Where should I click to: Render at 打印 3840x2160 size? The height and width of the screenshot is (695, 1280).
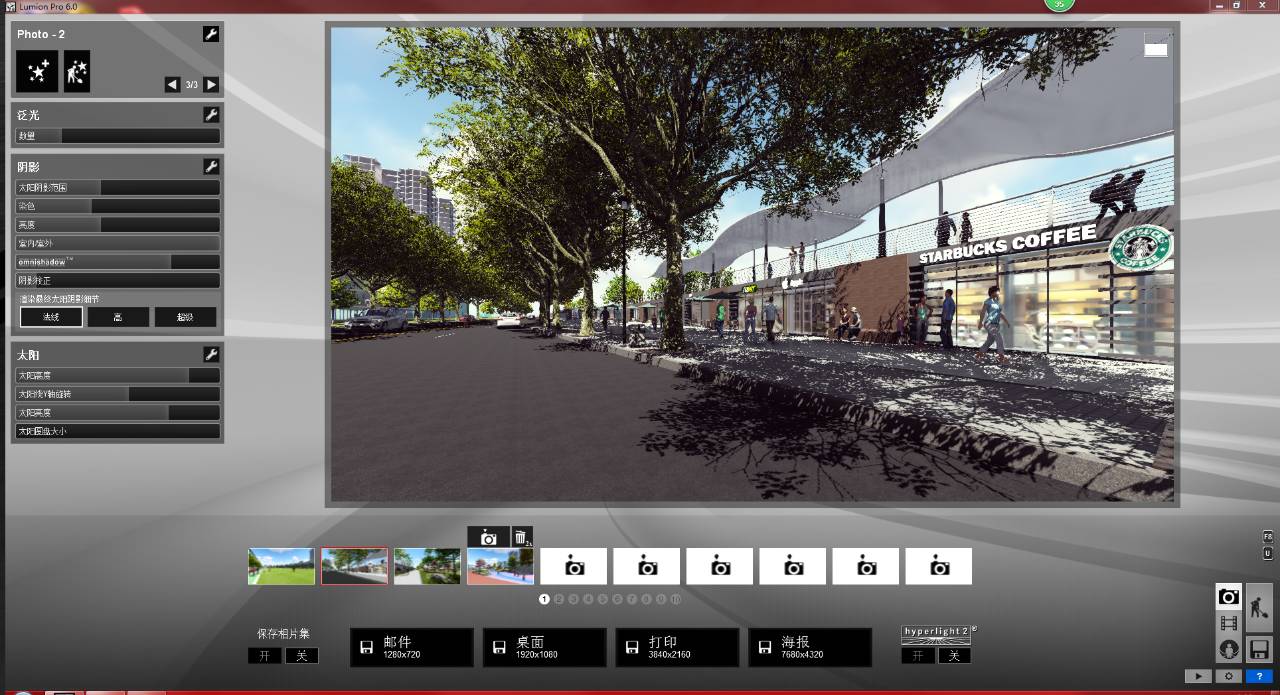[x=677, y=647]
